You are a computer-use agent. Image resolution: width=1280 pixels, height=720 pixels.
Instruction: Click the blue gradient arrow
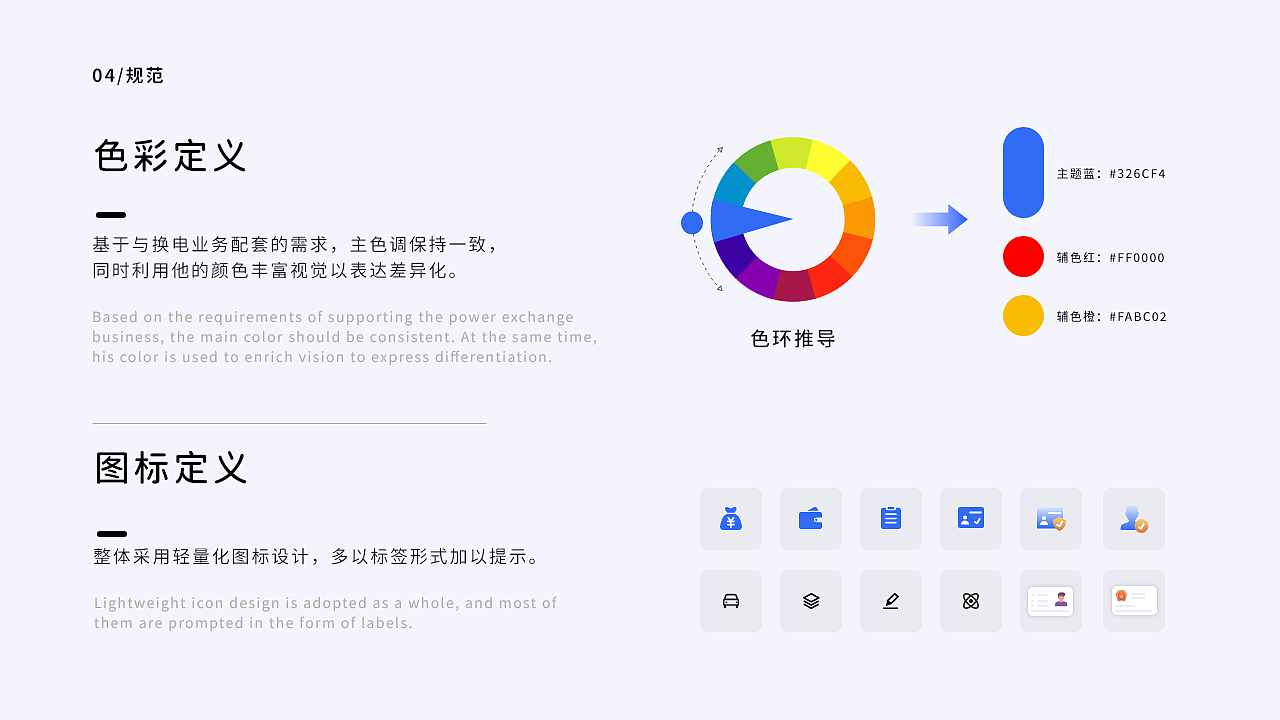[939, 220]
